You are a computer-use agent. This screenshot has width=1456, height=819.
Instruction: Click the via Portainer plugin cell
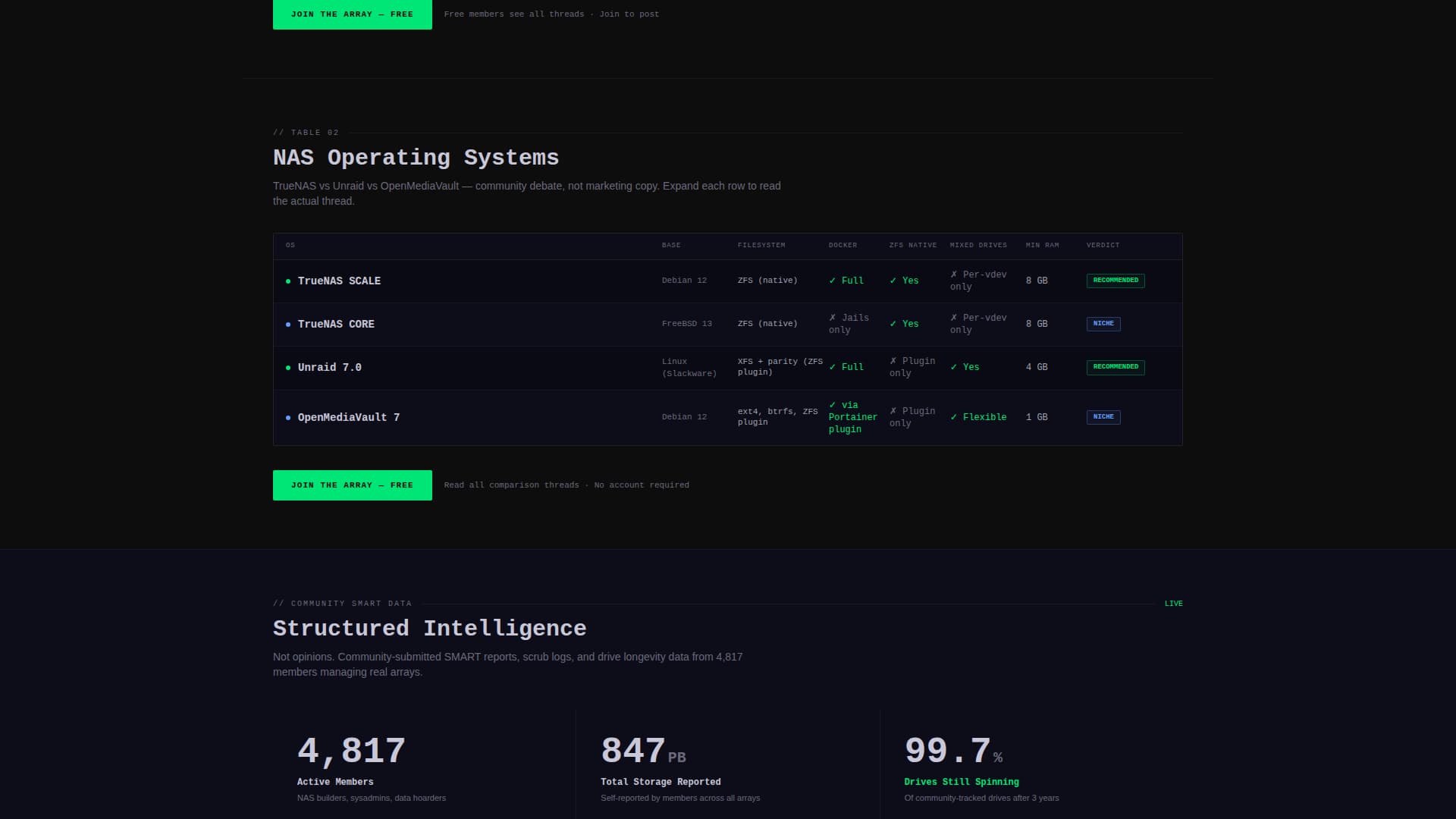tap(853, 417)
